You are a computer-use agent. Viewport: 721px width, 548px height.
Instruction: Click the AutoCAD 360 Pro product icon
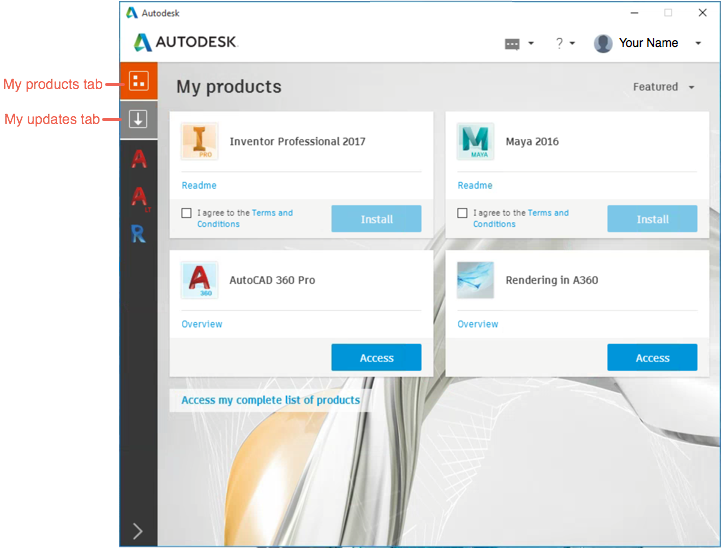click(199, 280)
